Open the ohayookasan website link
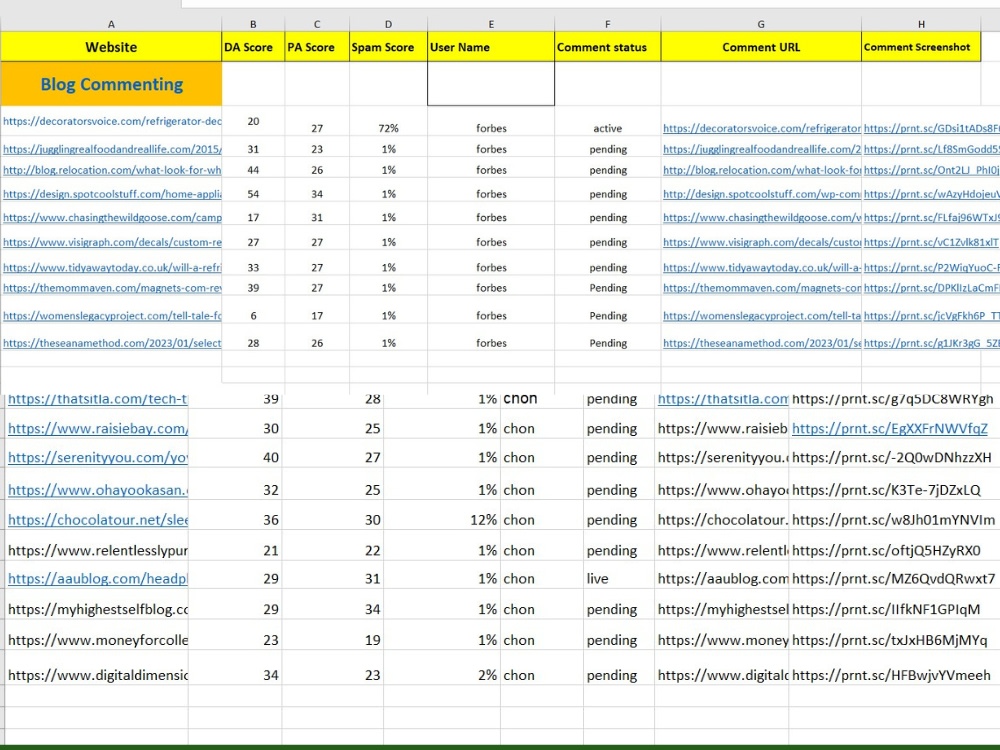 (x=98, y=490)
